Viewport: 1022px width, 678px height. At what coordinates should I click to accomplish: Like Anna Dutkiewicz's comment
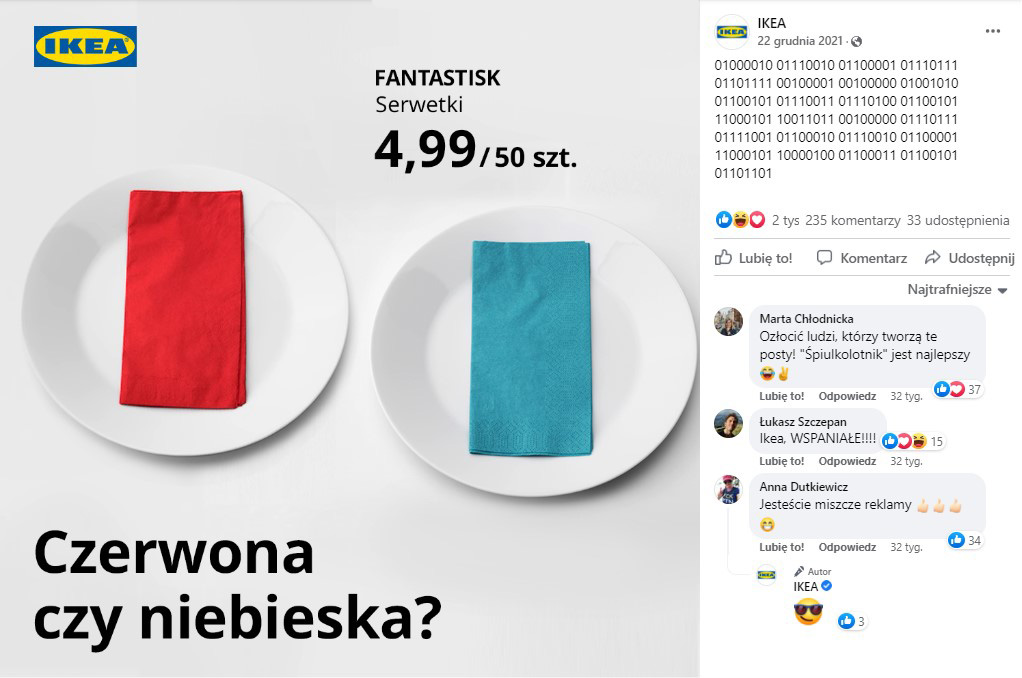coord(781,548)
